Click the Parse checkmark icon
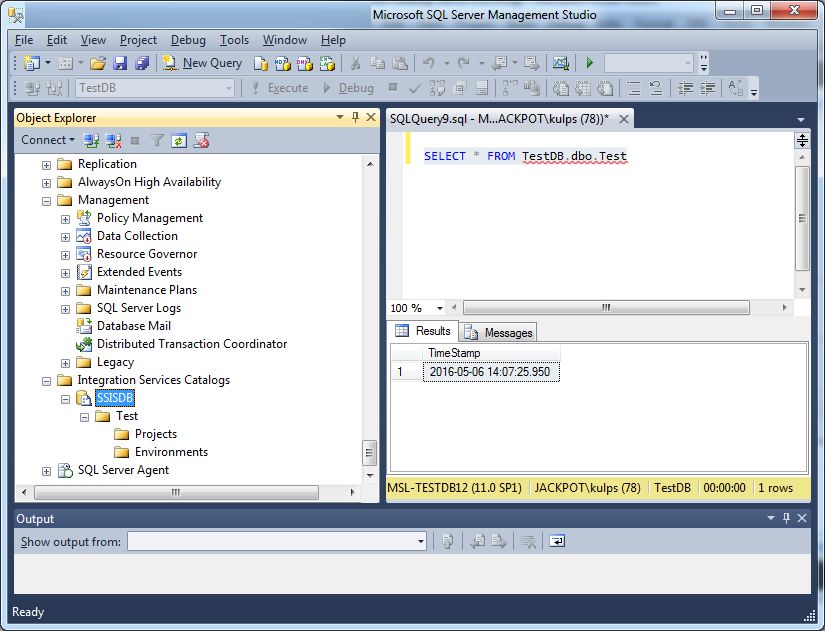The image size is (825, 631). click(x=415, y=88)
